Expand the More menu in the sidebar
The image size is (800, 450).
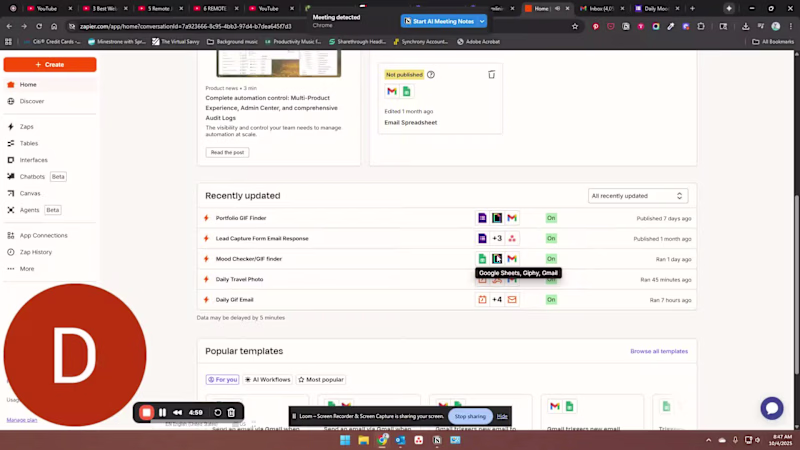pos(49,269)
